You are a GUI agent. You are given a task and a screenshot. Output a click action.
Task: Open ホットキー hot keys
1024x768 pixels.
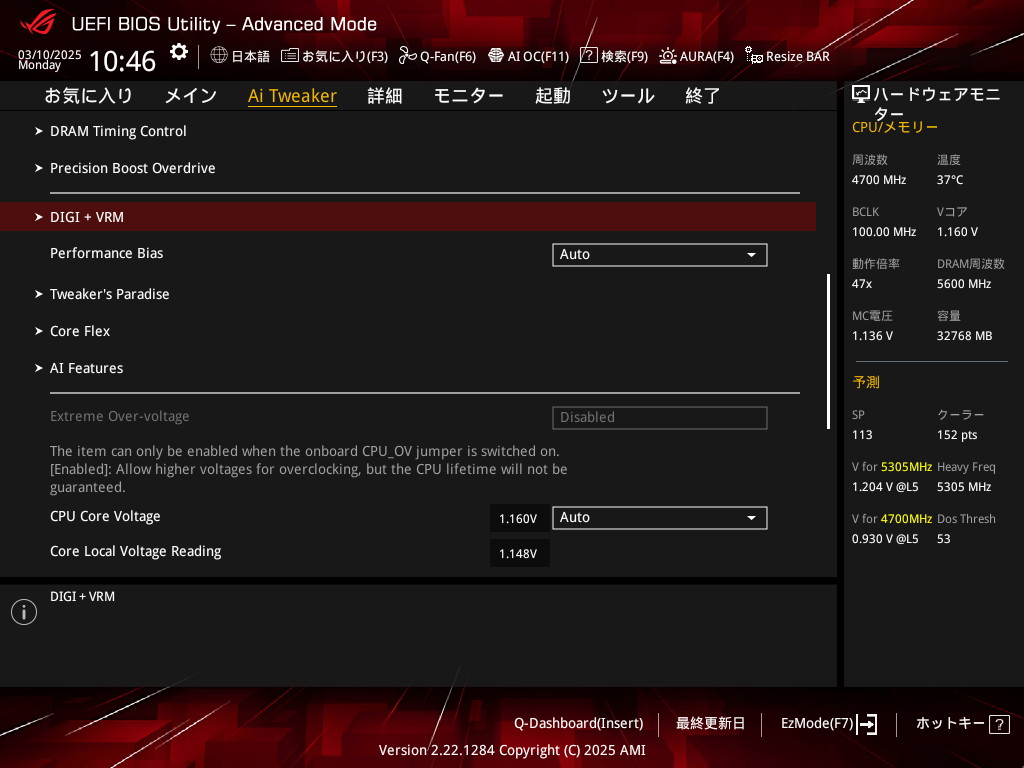click(x=963, y=724)
